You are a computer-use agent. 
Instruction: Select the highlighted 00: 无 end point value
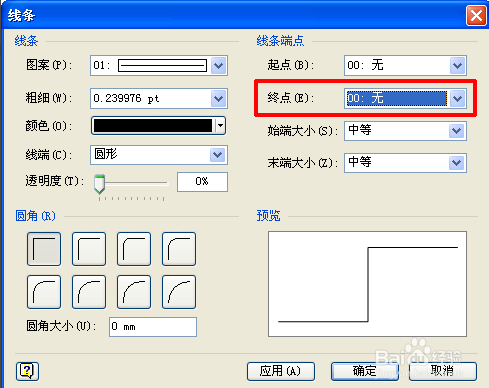click(x=397, y=98)
